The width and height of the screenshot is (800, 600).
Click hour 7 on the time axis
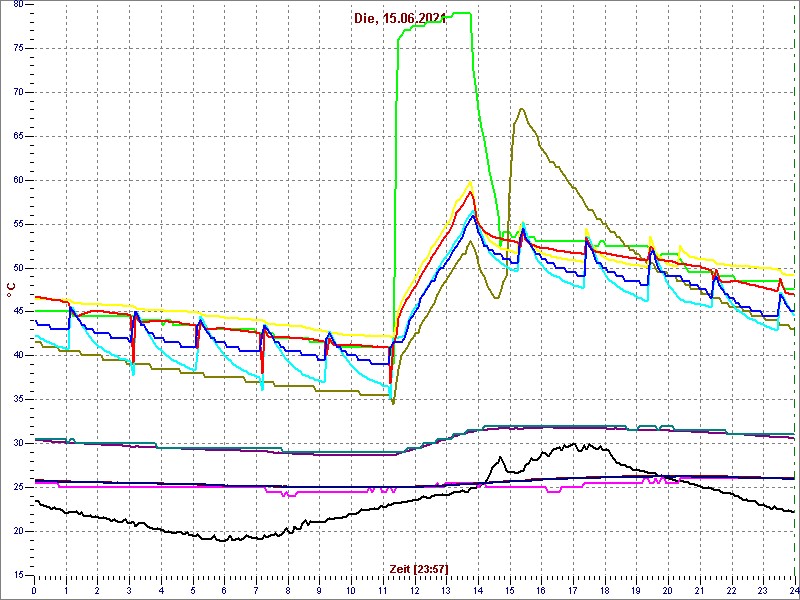[x=256, y=591]
